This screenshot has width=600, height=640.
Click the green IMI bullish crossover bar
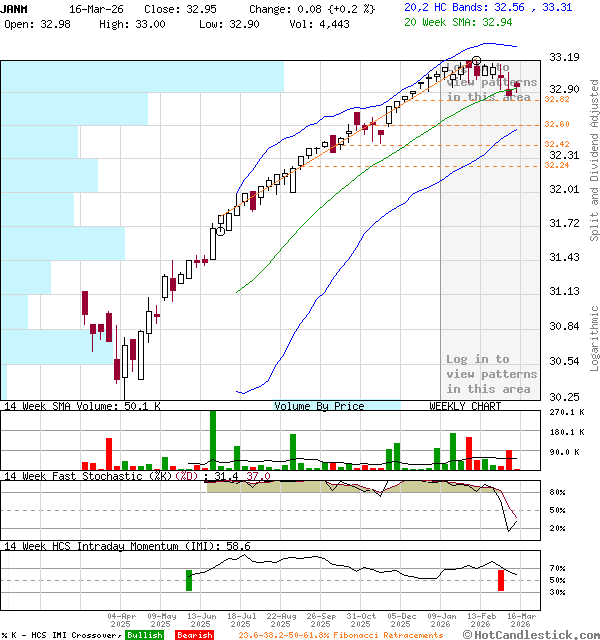tap(189, 579)
